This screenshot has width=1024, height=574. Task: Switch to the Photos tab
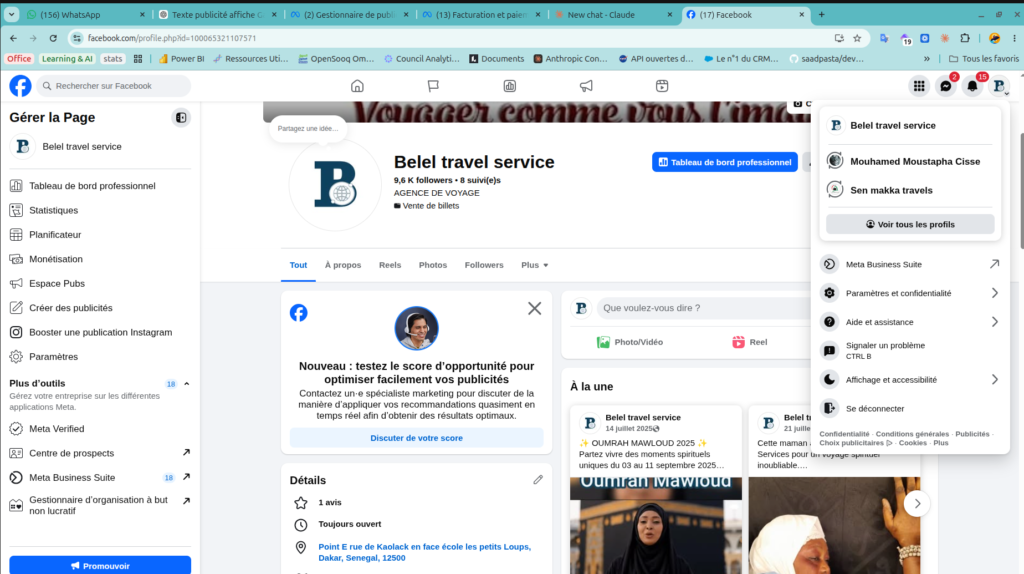pos(432,265)
